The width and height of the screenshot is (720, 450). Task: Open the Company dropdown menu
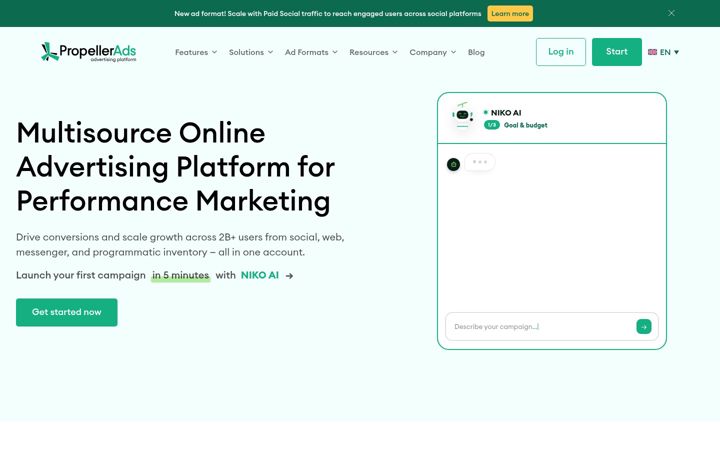click(x=433, y=52)
